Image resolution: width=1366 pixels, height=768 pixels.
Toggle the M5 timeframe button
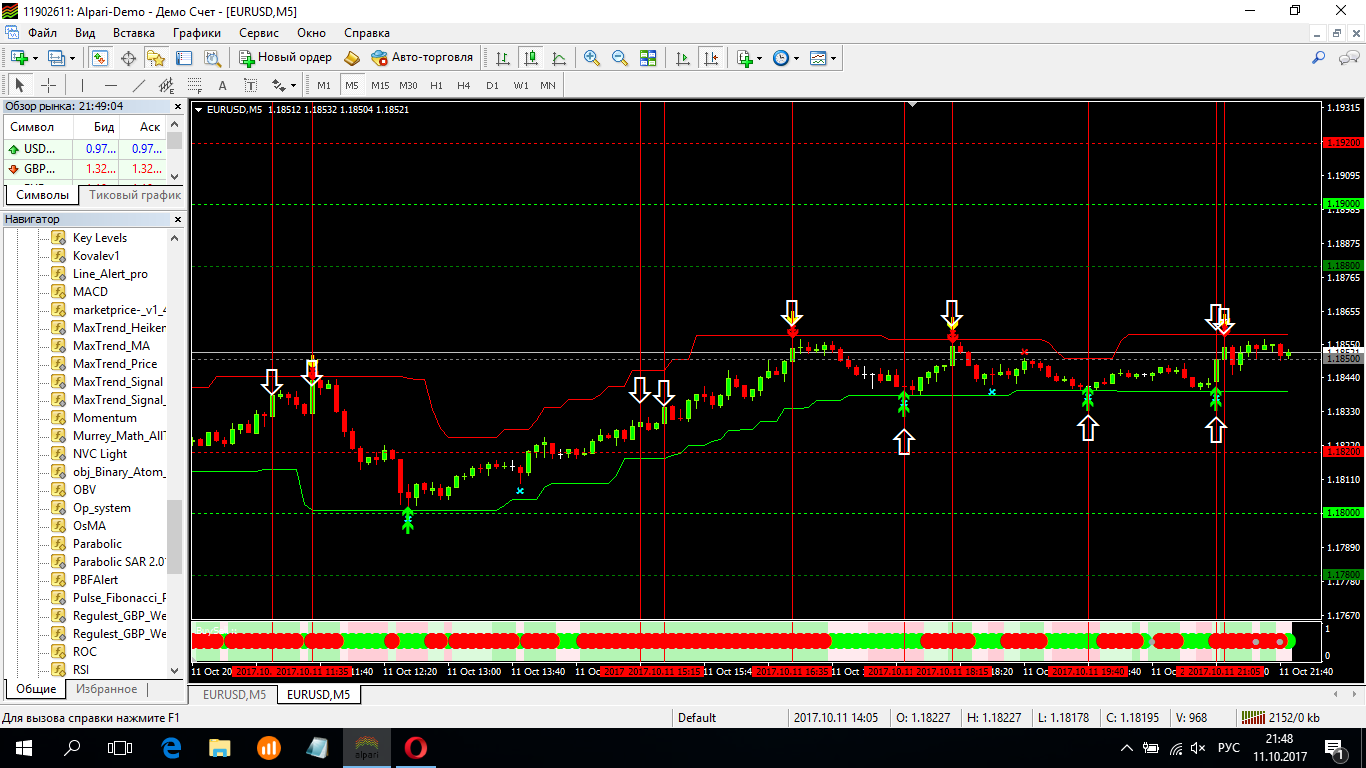click(351, 85)
